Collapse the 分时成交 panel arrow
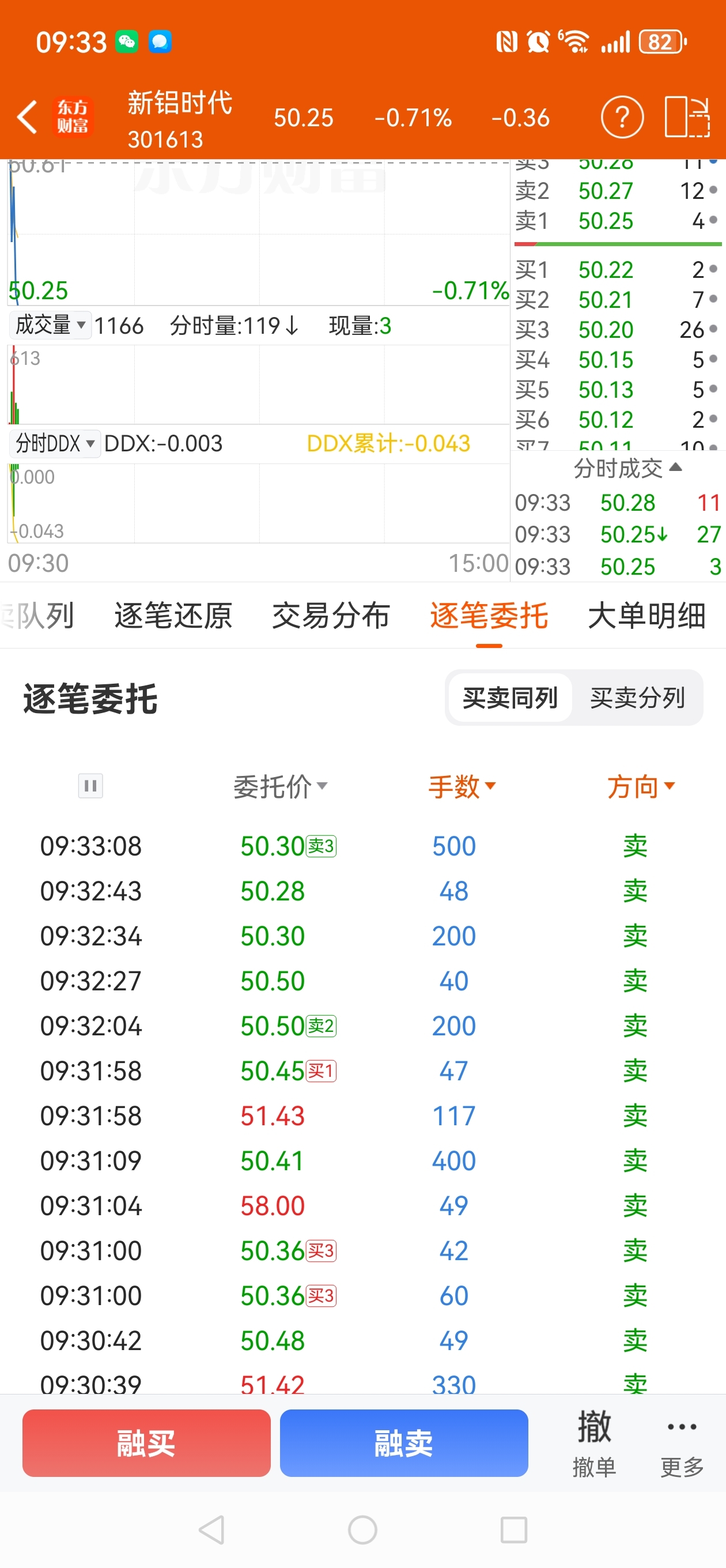 pos(675,467)
